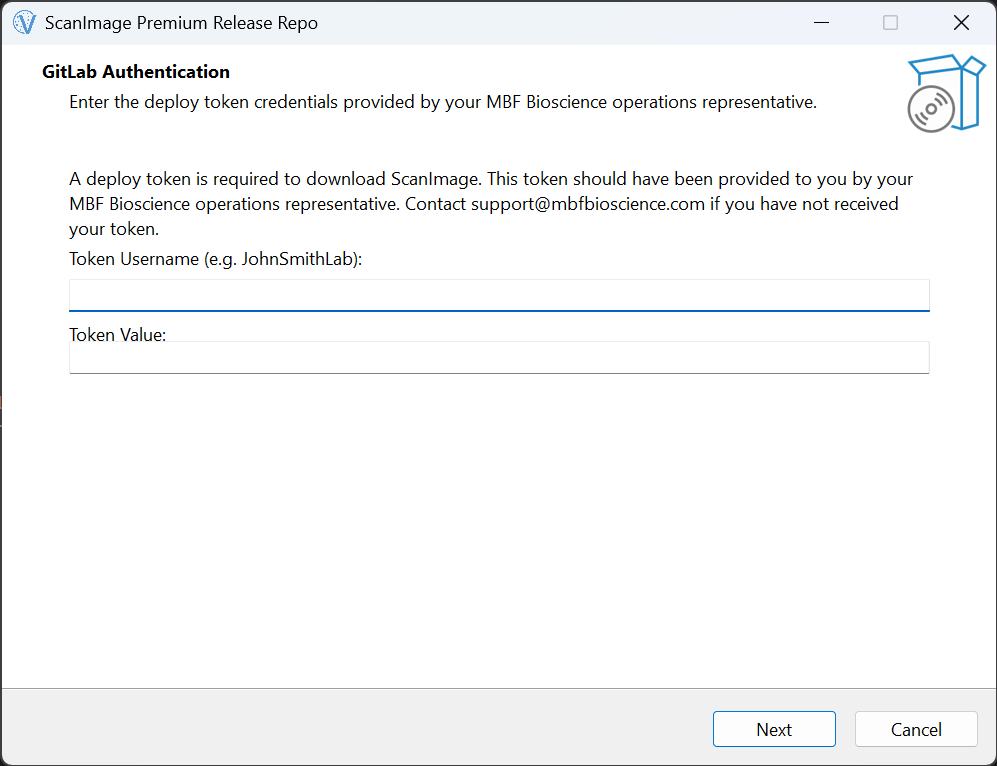
Task: Click the Token Username input field
Action: (x=499, y=295)
